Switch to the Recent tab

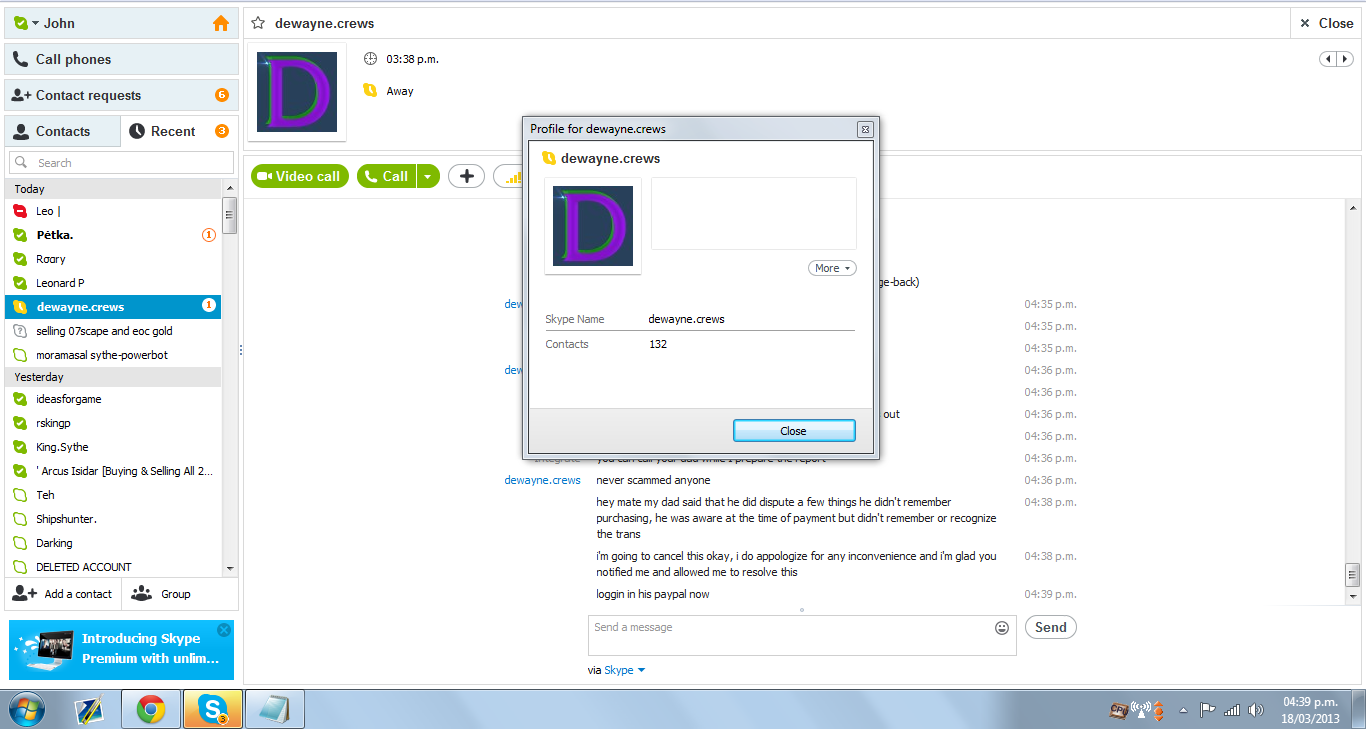tap(179, 131)
